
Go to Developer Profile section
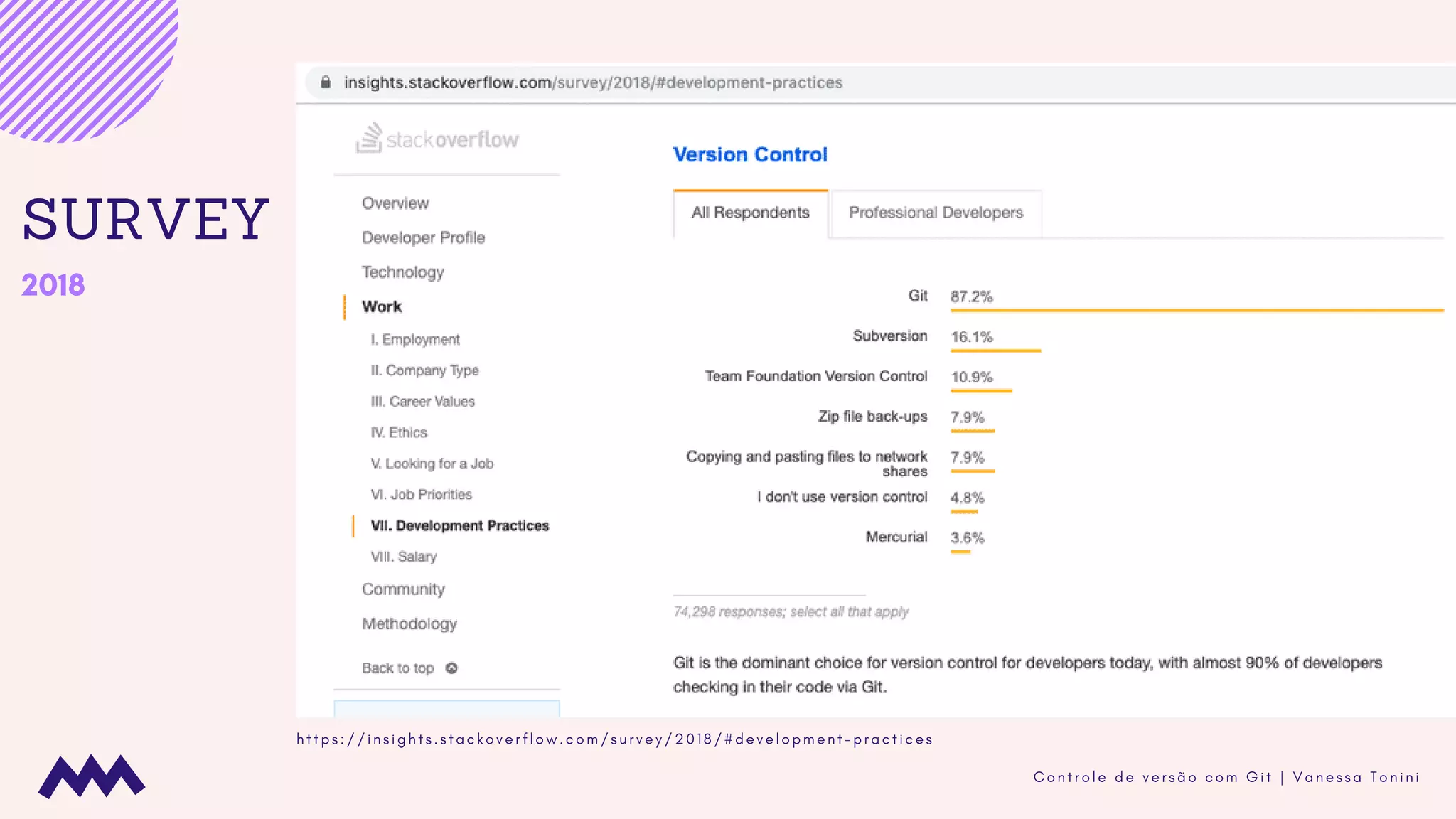click(x=423, y=238)
